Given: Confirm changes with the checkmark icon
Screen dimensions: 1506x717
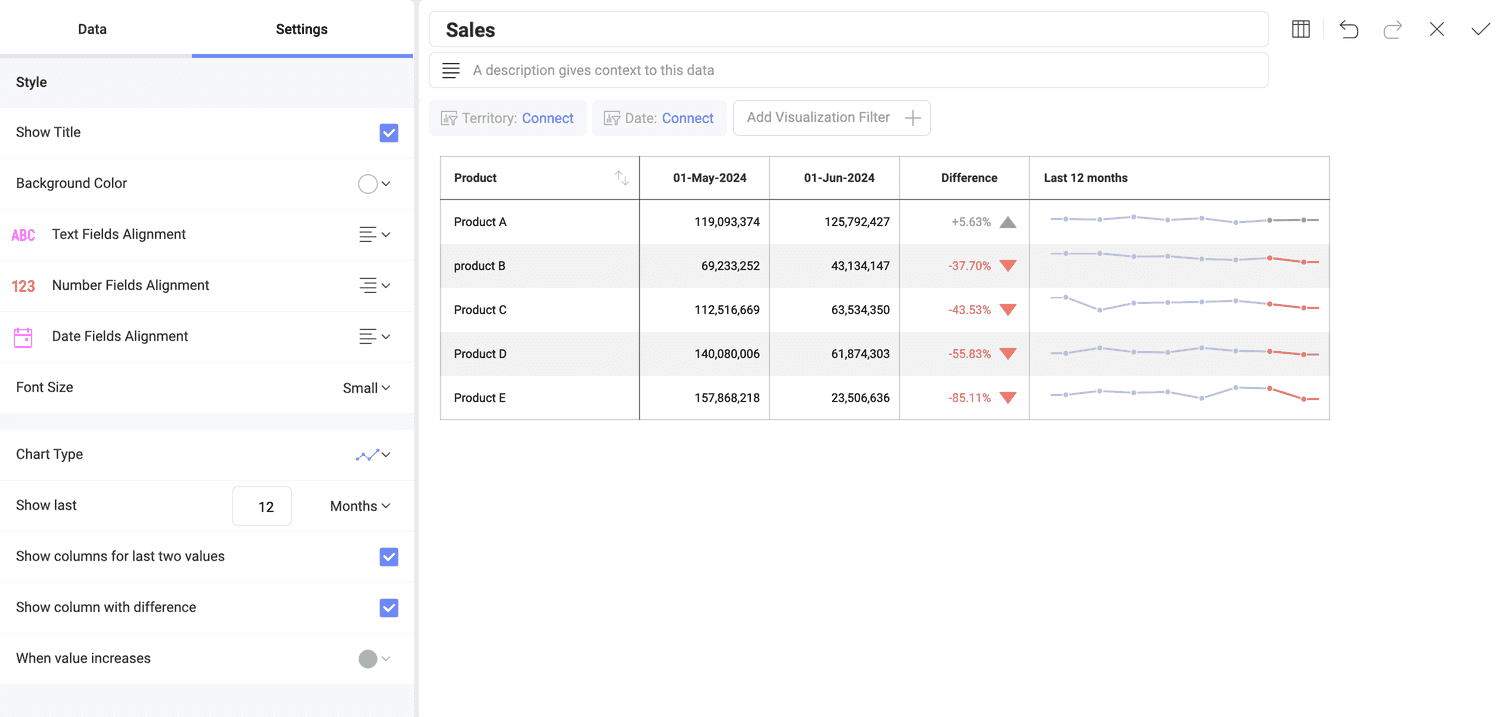Looking at the screenshot, I should 1481,29.
